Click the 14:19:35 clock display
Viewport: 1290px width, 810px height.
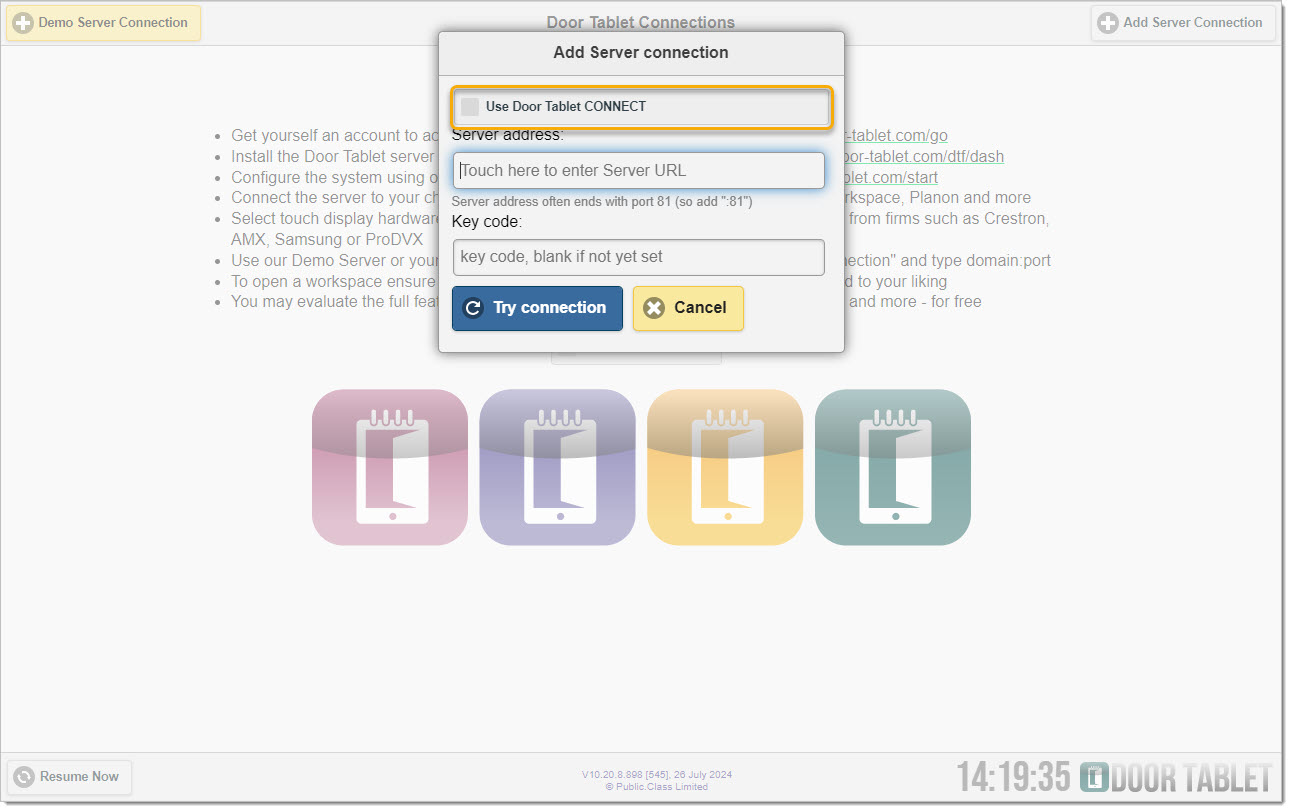point(1014,777)
